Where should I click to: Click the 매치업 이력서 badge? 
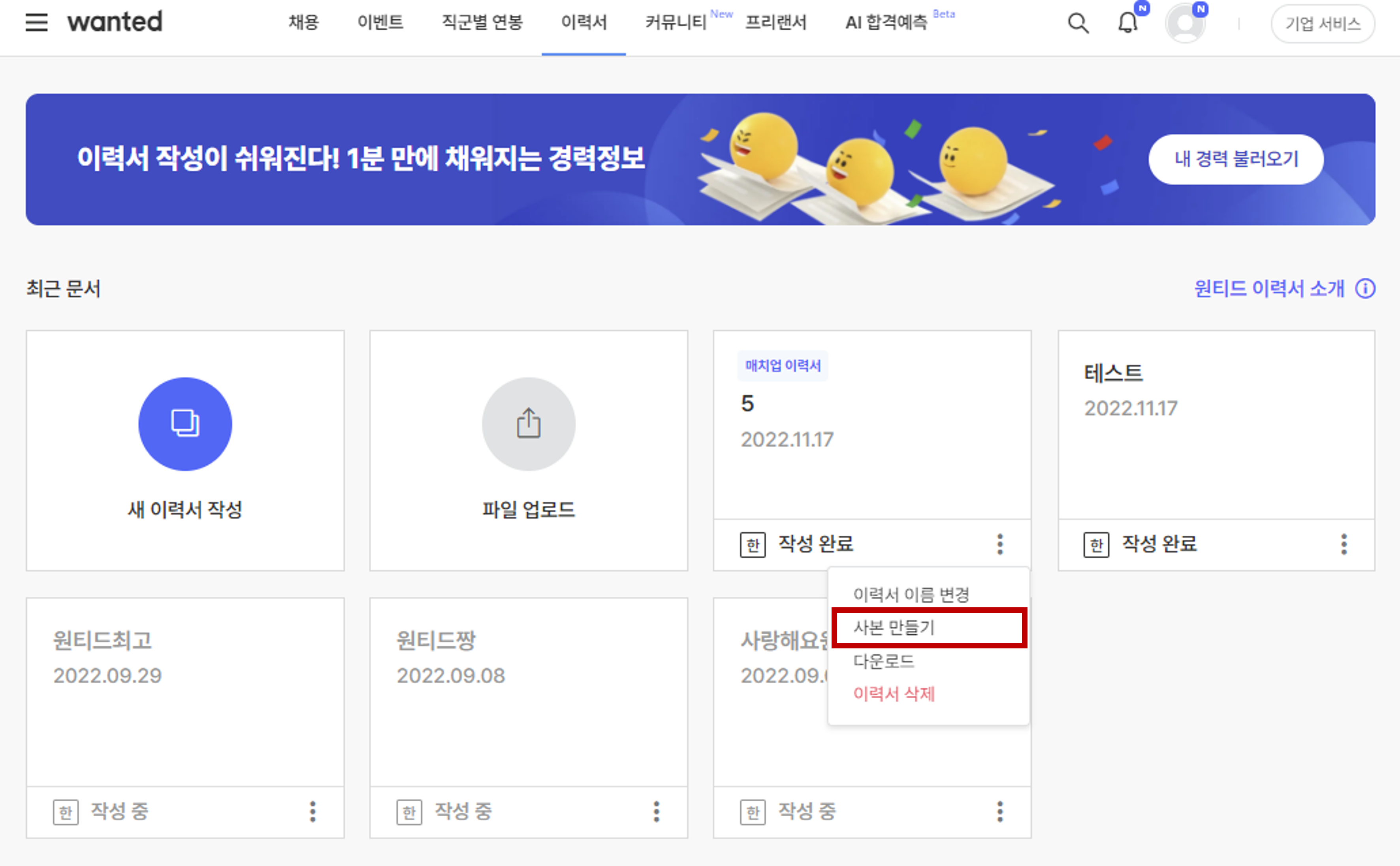tap(783, 365)
